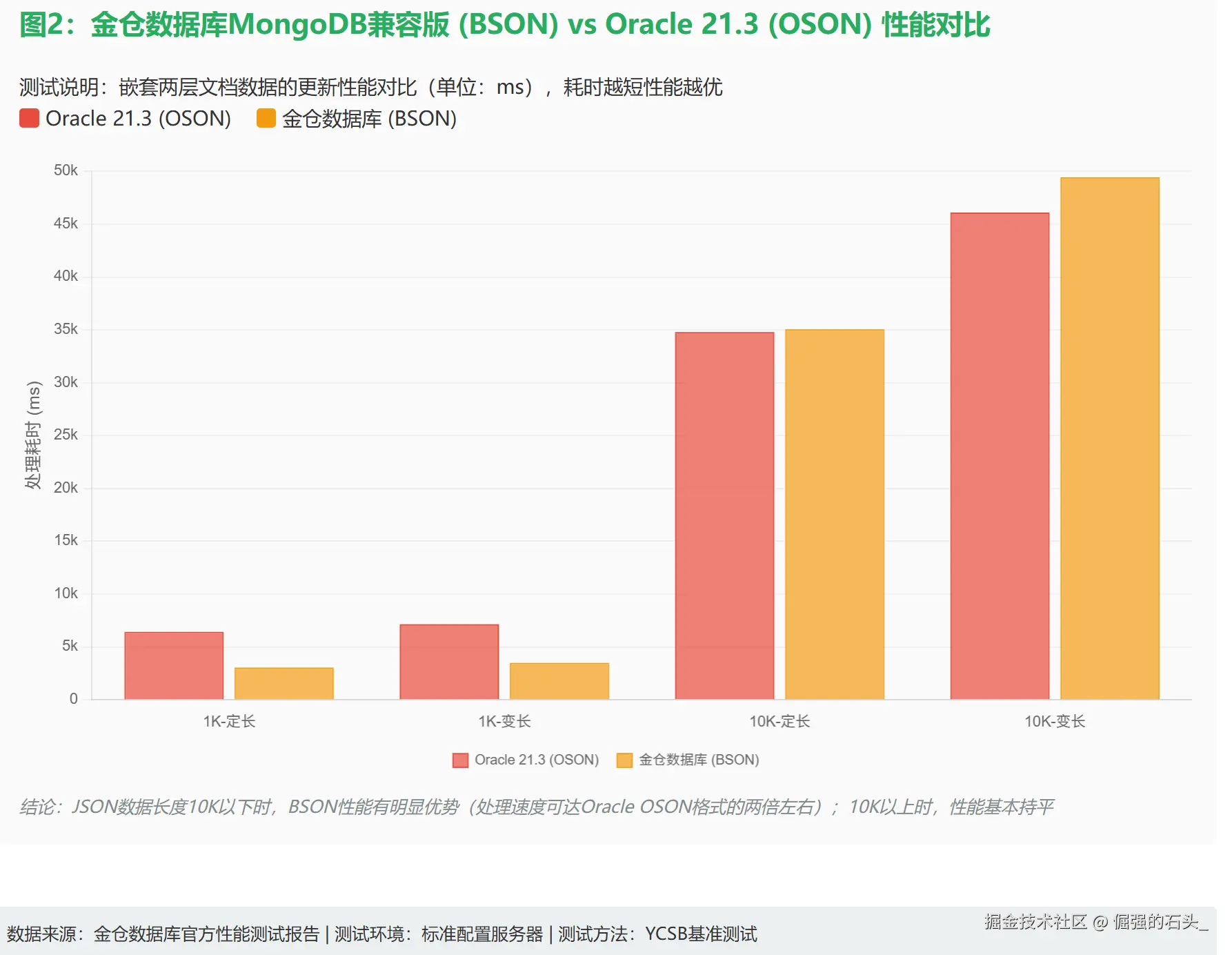
Task: Select the Oracle bar for 1K-变长
Action: pyautogui.click(x=449, y=662)
